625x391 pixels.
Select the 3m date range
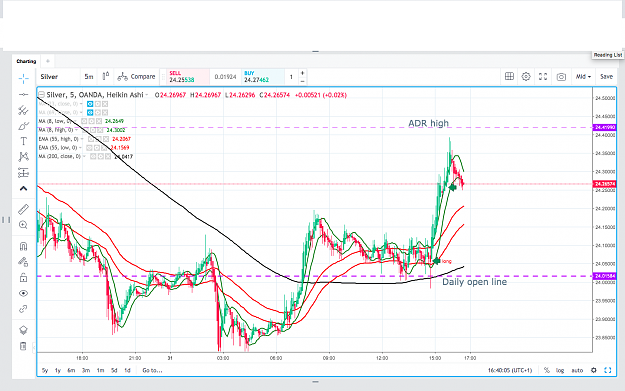tap(86, 370)
